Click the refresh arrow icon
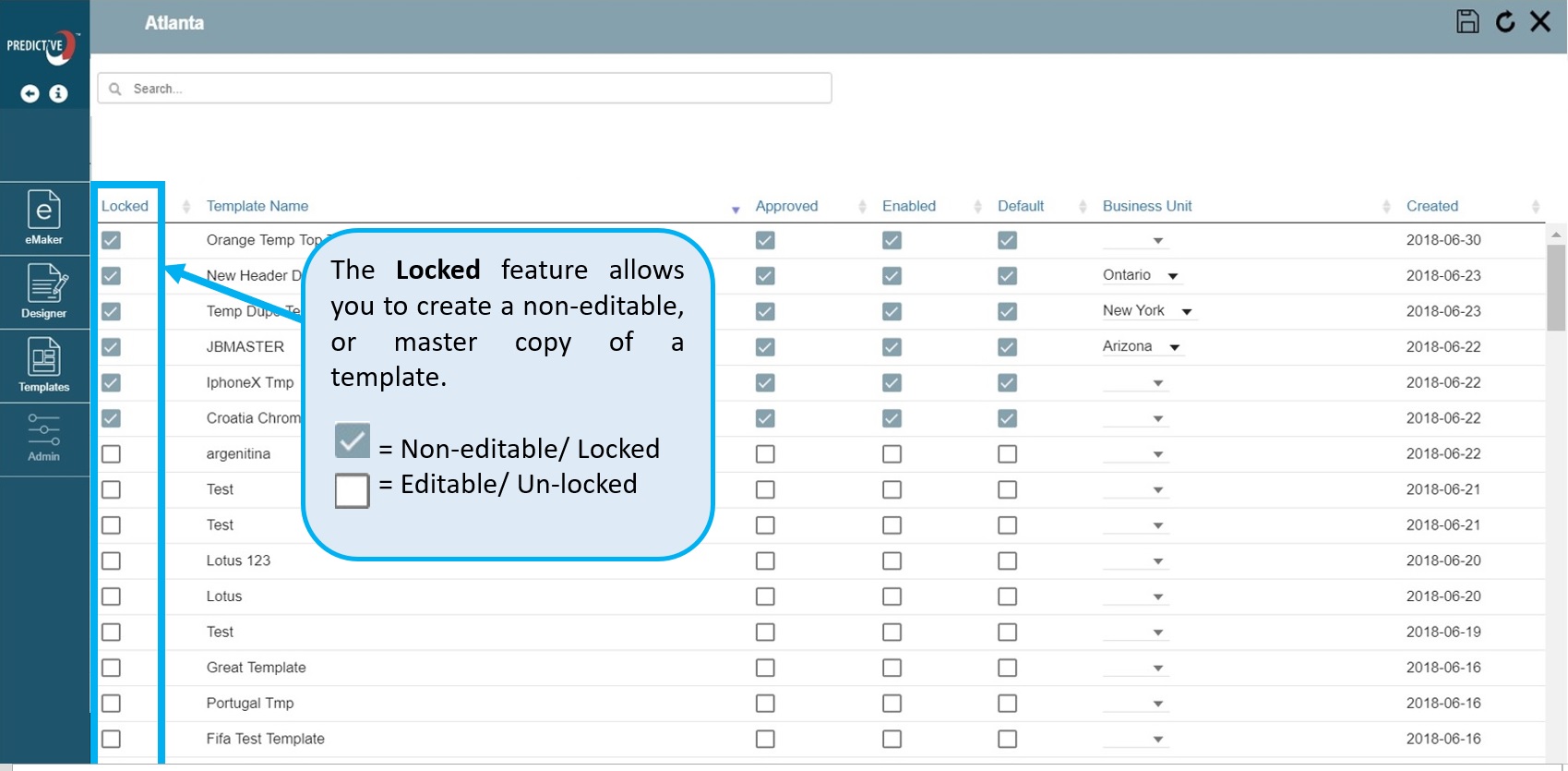The image size is (1568, 771). click(x=1505, y=21)
